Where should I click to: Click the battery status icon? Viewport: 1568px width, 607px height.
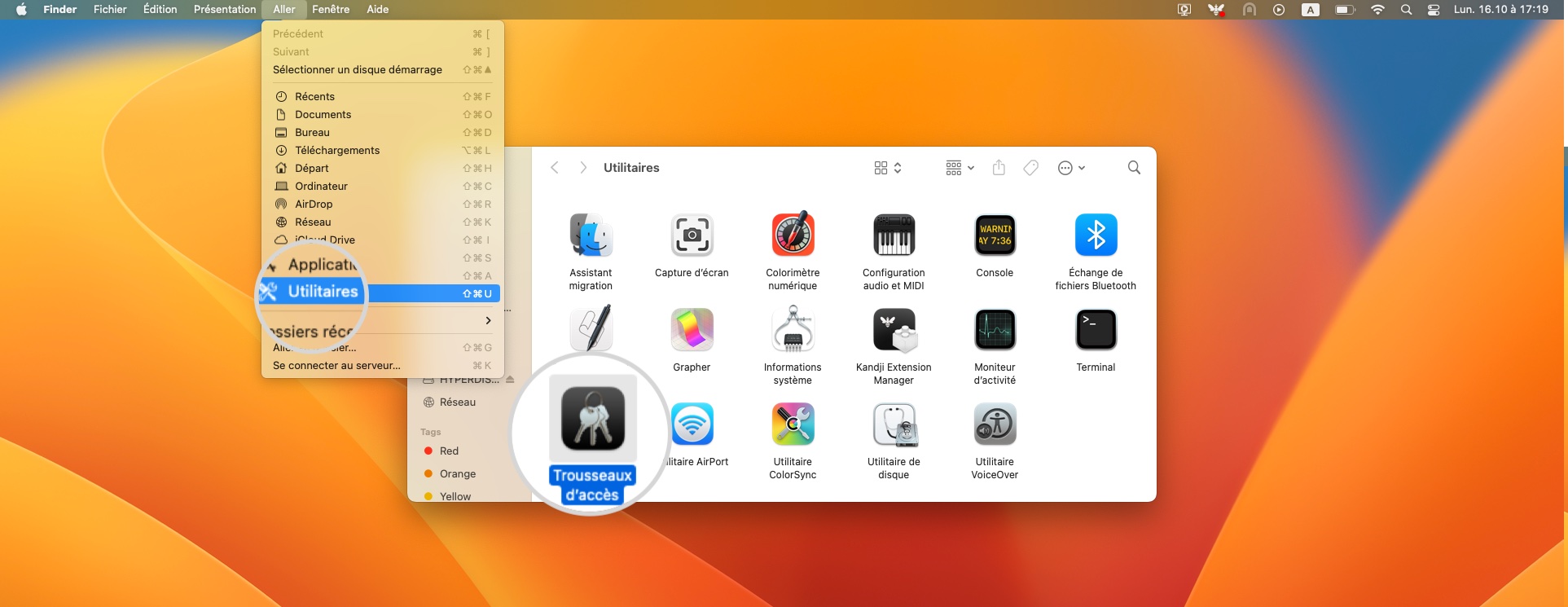click(1345, 10)
